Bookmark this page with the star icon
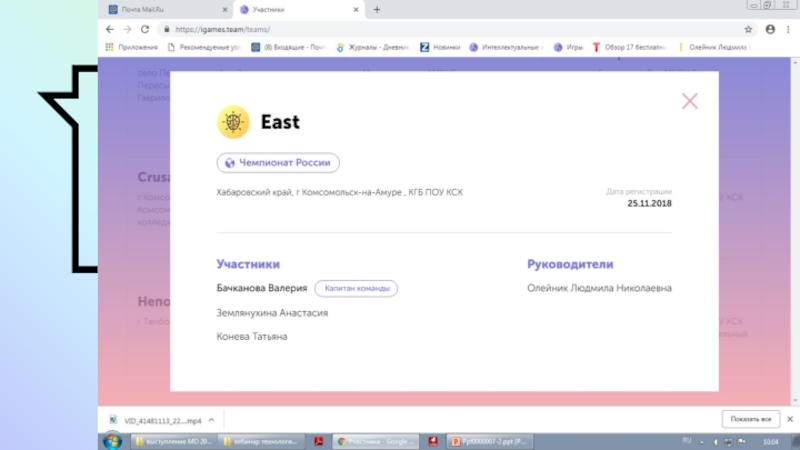The width and height of the screenshot is (800, 450). click(748, 29)
